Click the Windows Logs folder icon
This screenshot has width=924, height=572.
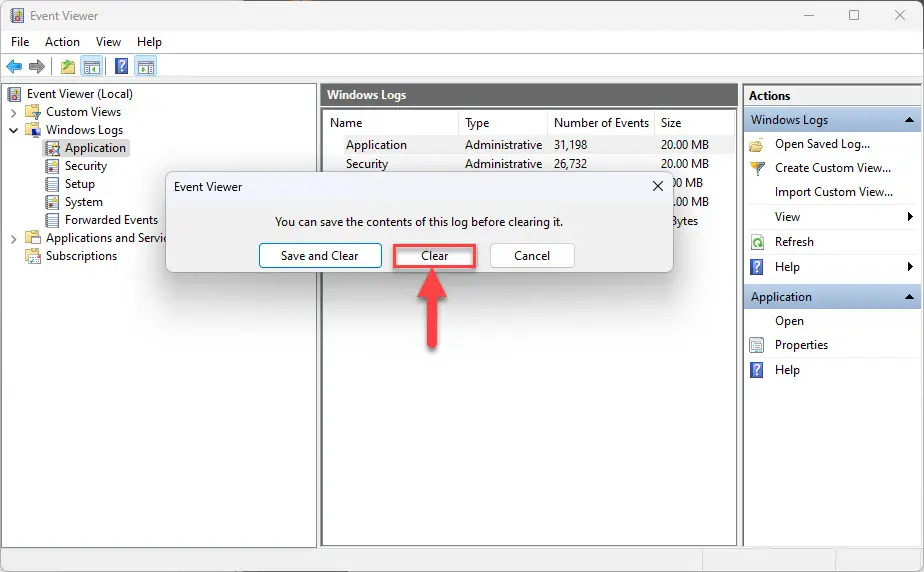[x=32, y=130]
